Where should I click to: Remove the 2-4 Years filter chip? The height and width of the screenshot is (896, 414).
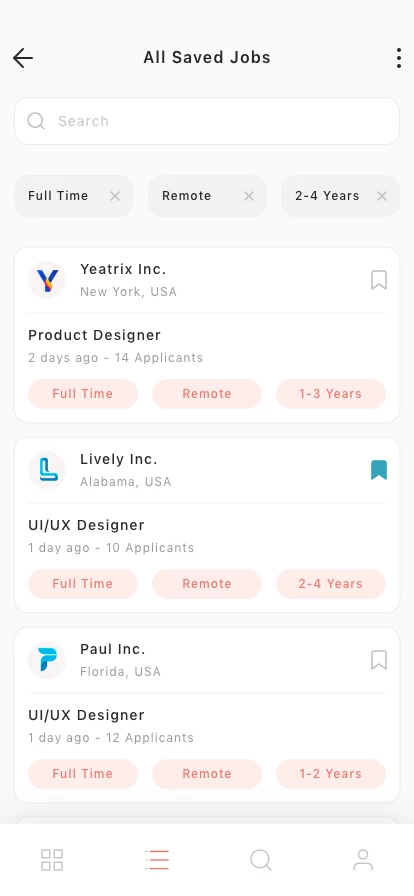[382, 196]
